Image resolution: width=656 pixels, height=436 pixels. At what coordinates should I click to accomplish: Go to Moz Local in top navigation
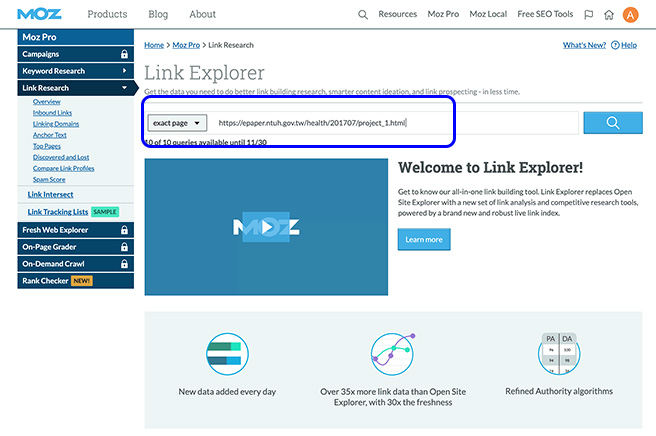click(x=488, y=14)
